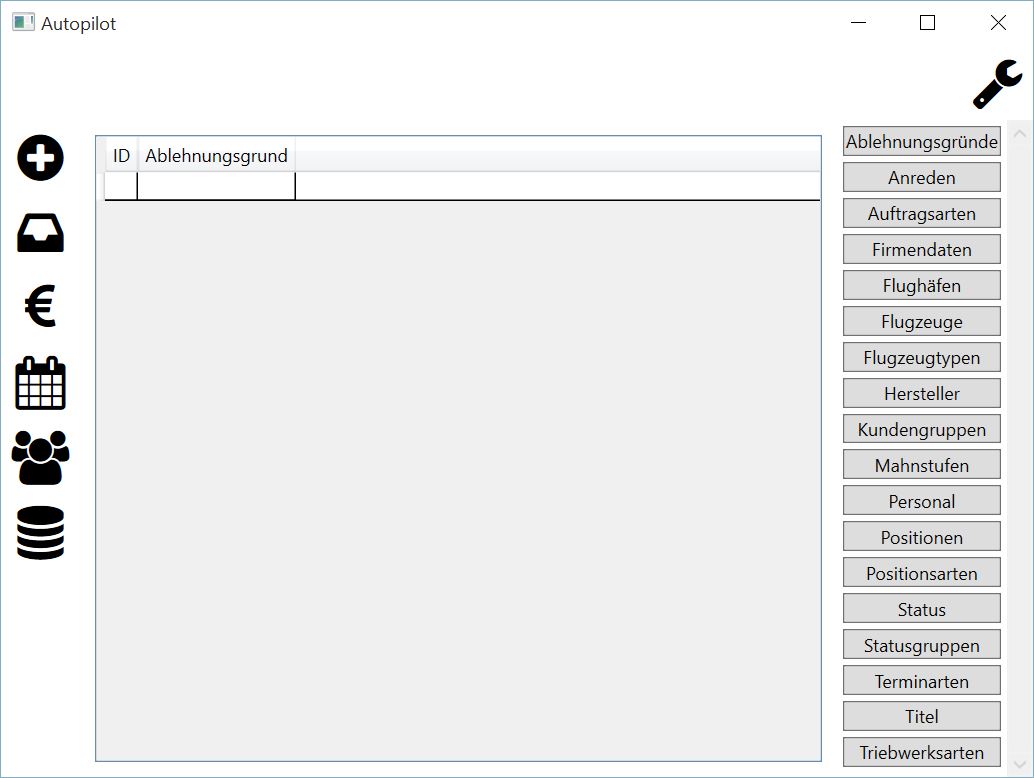Open settings via the wrench icon
The image size is (1034, 778).
(998, 84)
